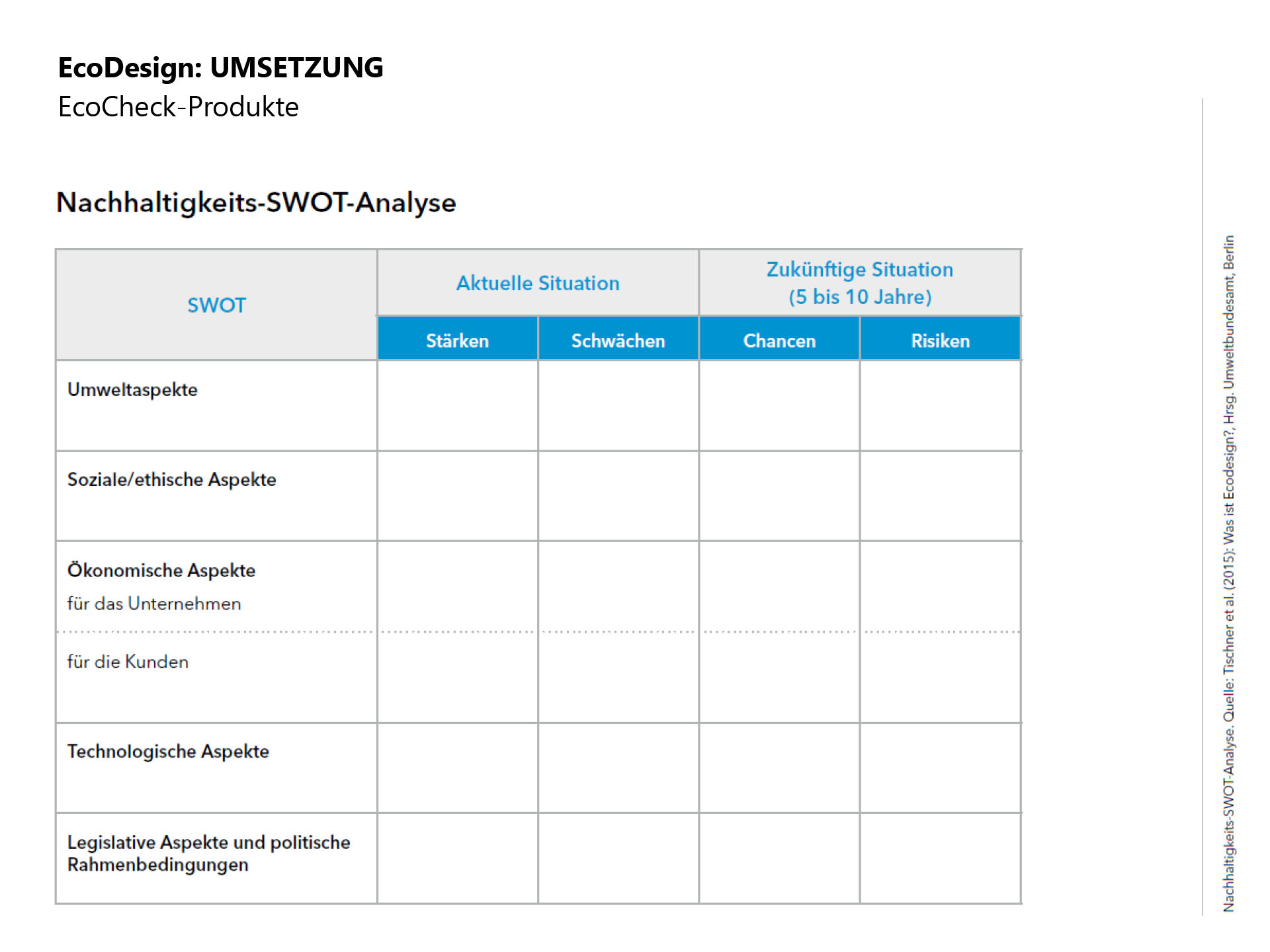
Task: Click the Schwächen column header
Action: (618, 340)
